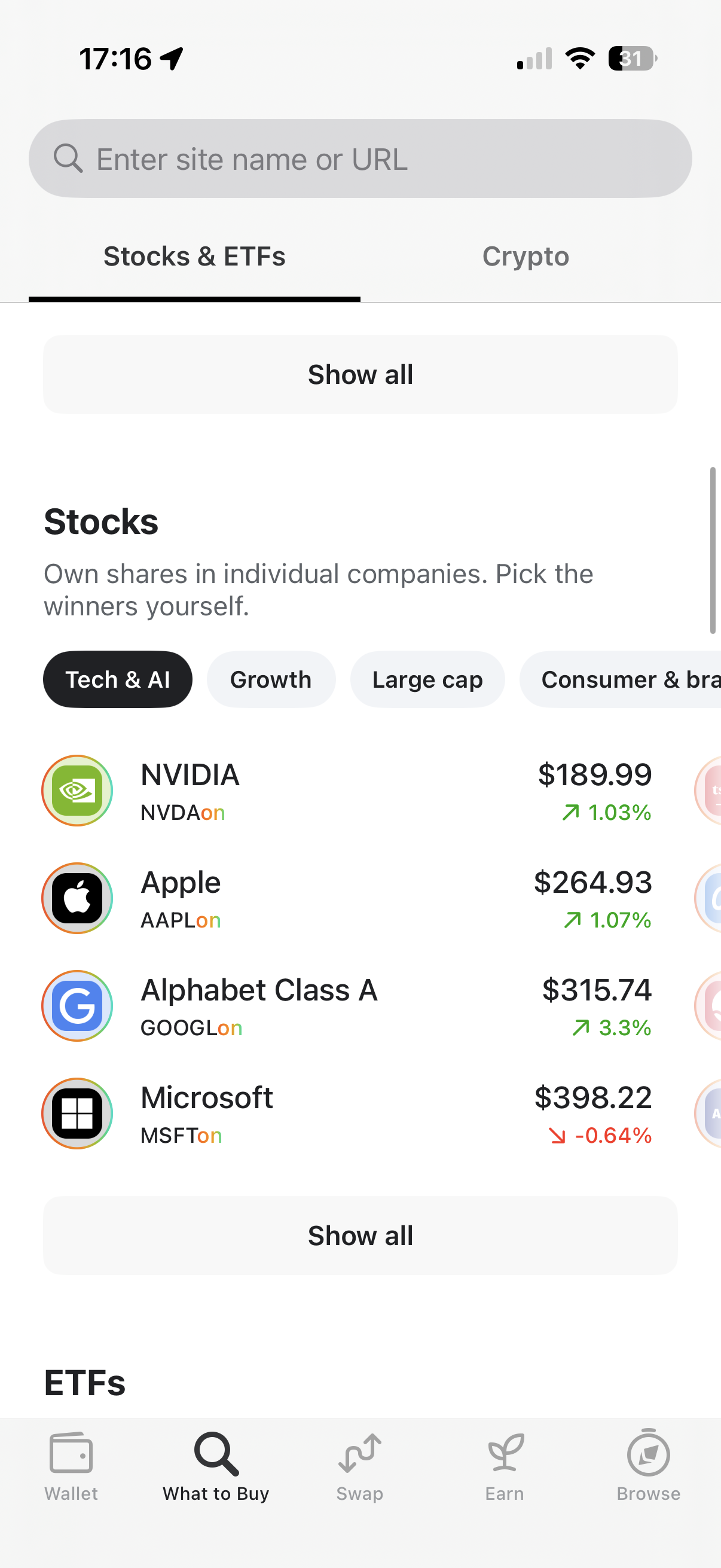Click the vertical scrollbar on the right
The image size is (721, 1568).
click(x=713, y=551)
